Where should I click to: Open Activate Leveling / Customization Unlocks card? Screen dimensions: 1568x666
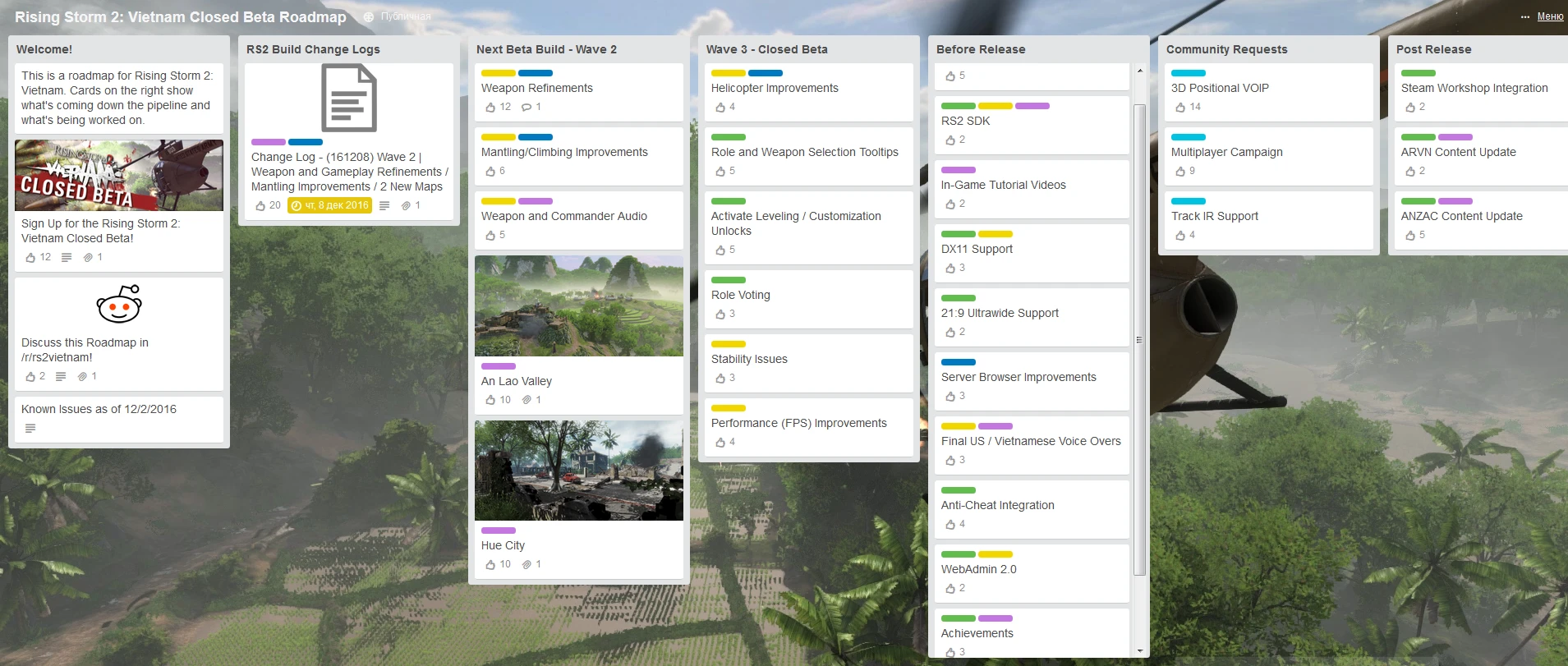click(x=809, y=227)
